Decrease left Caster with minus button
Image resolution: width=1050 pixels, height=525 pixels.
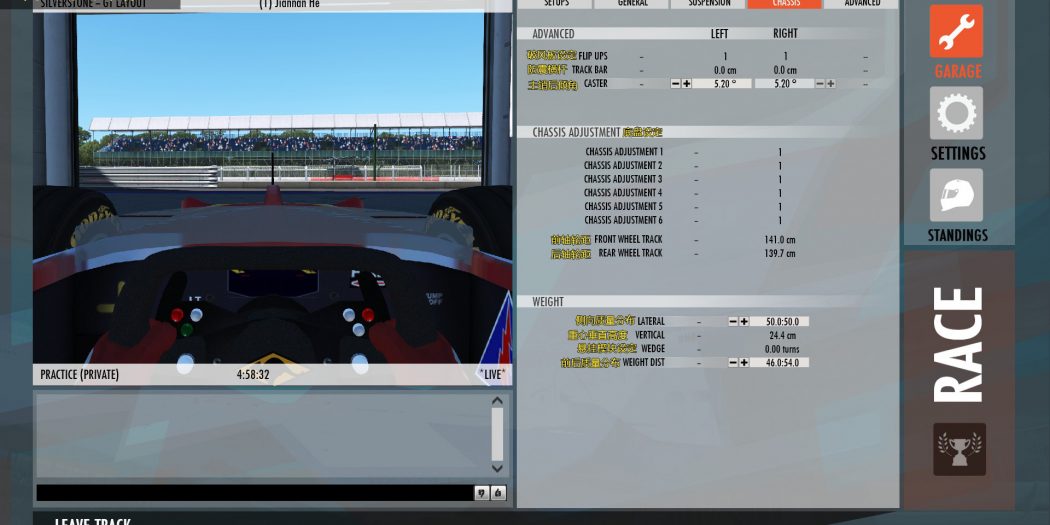(x=676, y=84)
